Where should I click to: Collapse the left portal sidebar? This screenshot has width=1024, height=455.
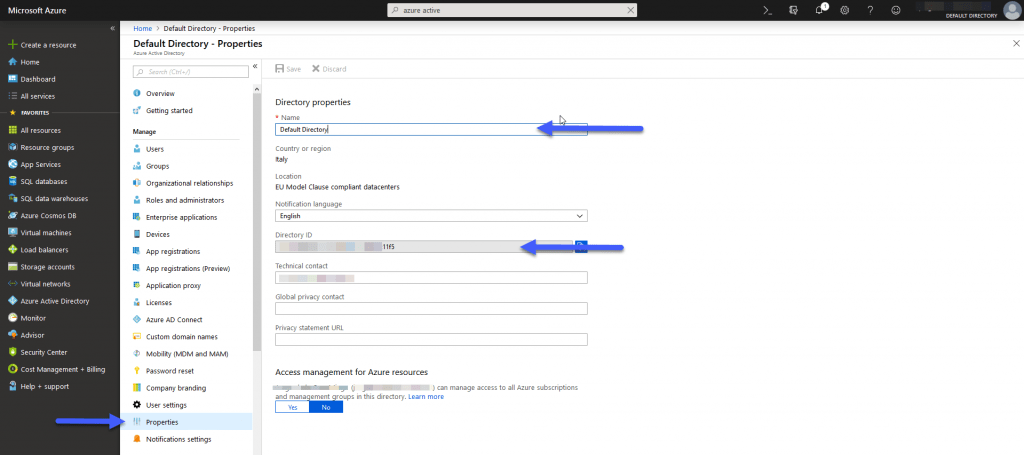tap(112, 29)
